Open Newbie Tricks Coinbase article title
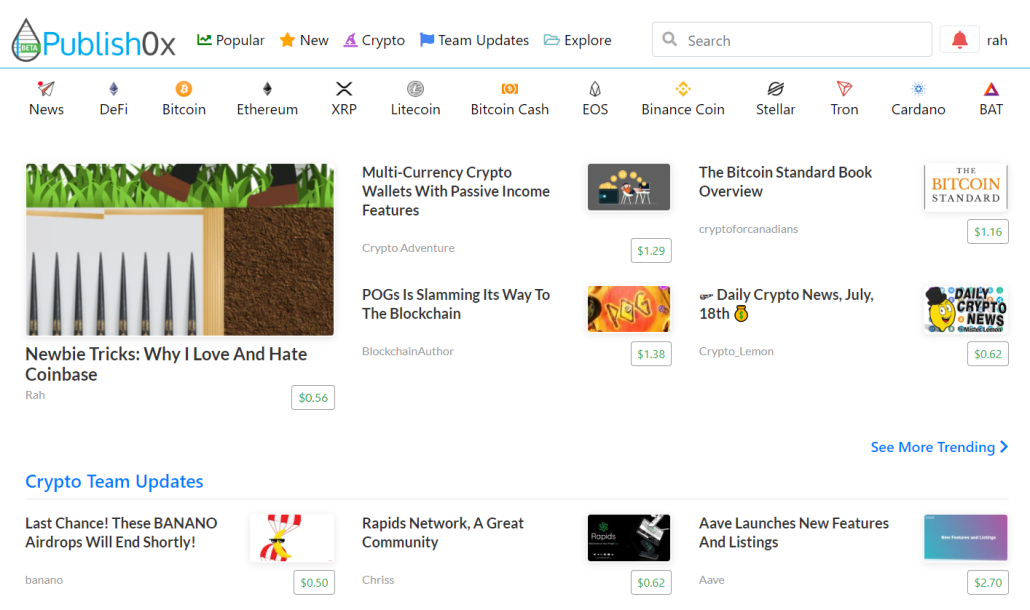 click(166, 364)
